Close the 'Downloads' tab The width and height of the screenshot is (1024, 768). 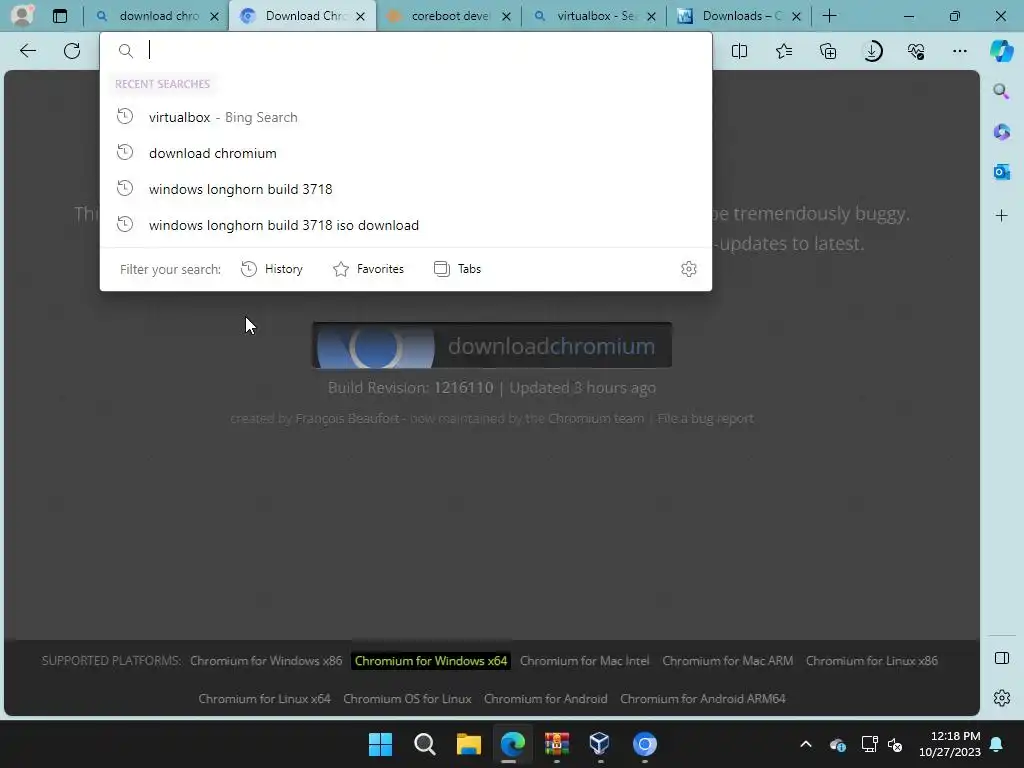coord(796,16)
